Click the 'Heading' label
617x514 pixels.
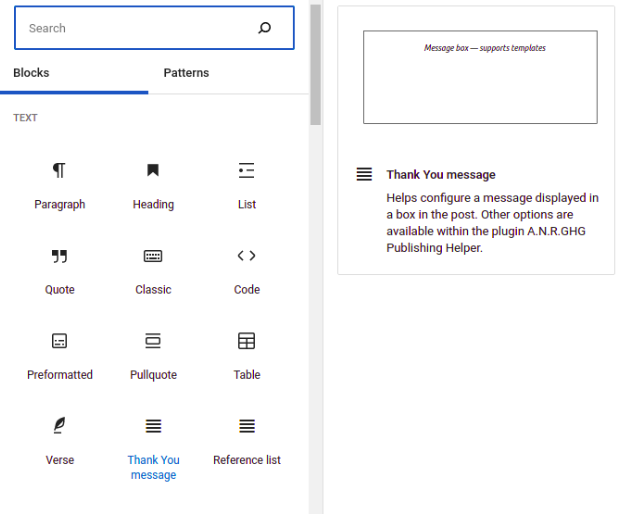pos(153,205)
